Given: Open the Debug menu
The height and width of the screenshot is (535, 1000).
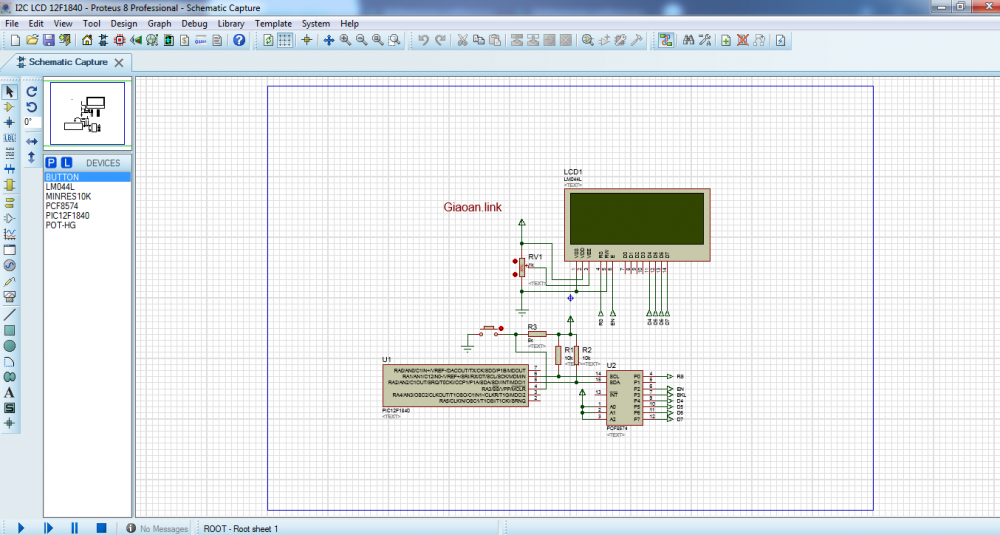Looking at the screenshot, I should (x=195, y=23).
